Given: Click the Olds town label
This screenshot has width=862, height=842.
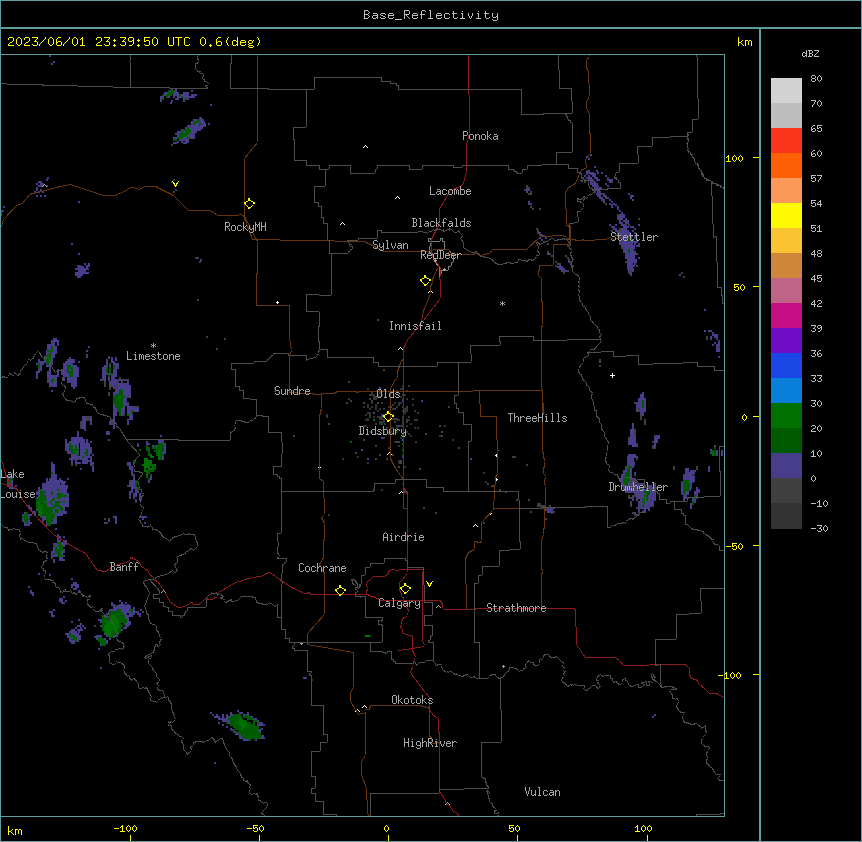Looking at the screenshot, I should click(x=388, y=394).
